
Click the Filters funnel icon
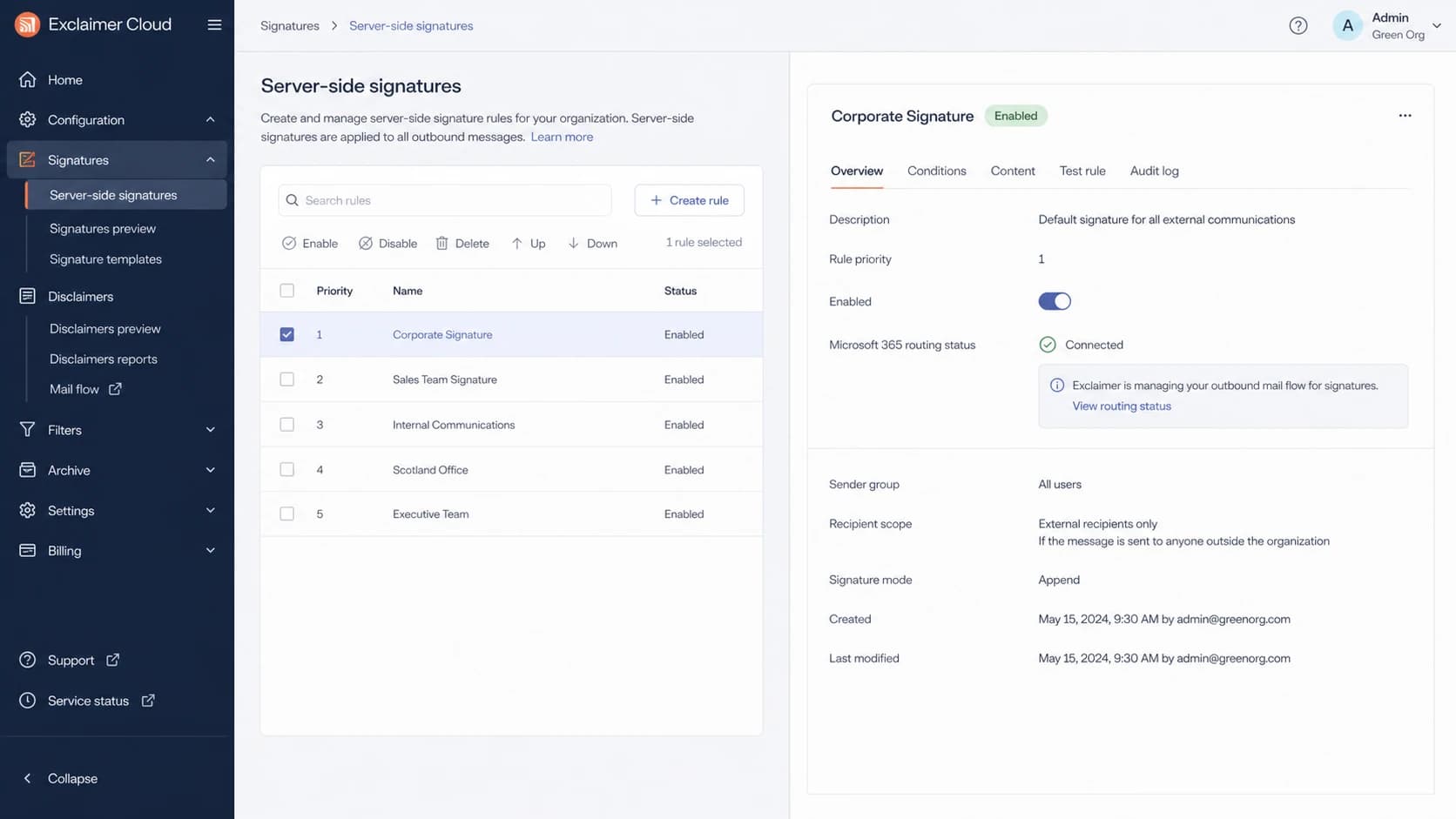coord(27,429)
